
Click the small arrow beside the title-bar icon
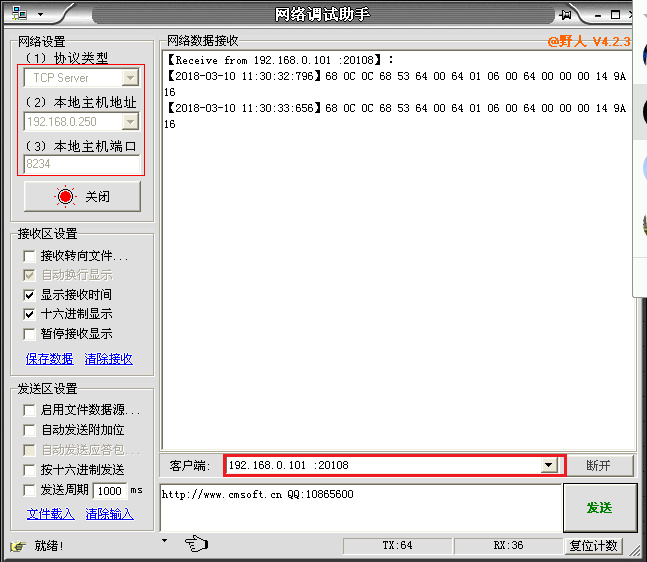click(x=40, y=14)
